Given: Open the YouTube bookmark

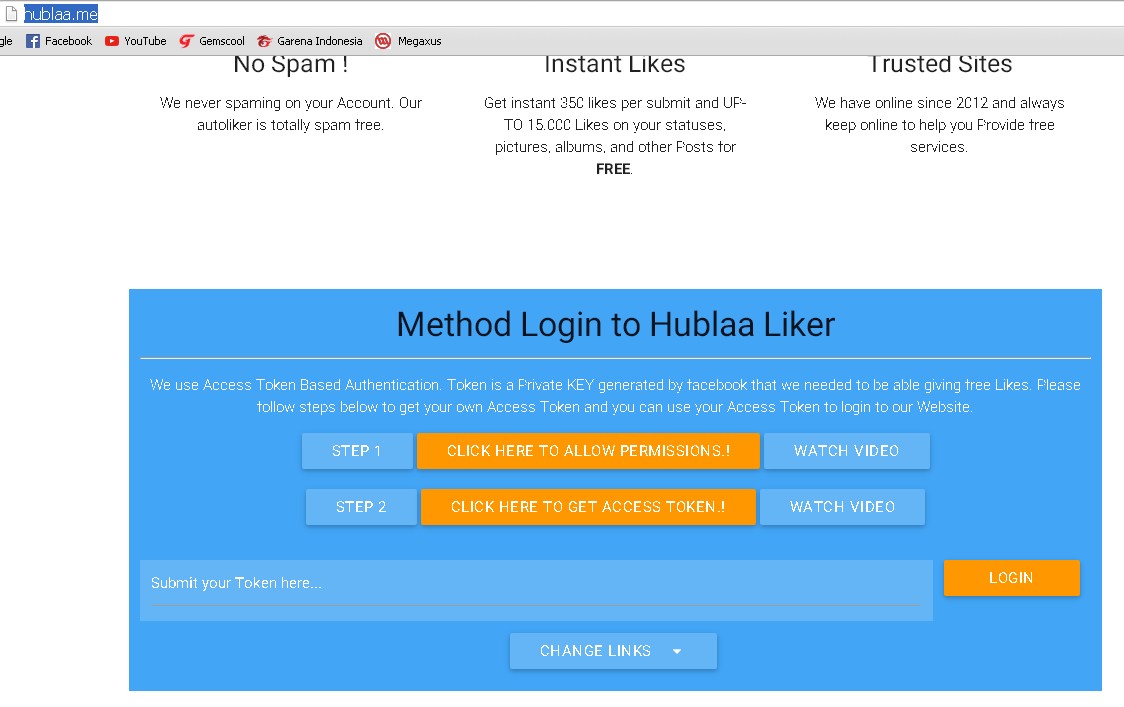Looking at the screenshot, I should (x=135, y=41).
